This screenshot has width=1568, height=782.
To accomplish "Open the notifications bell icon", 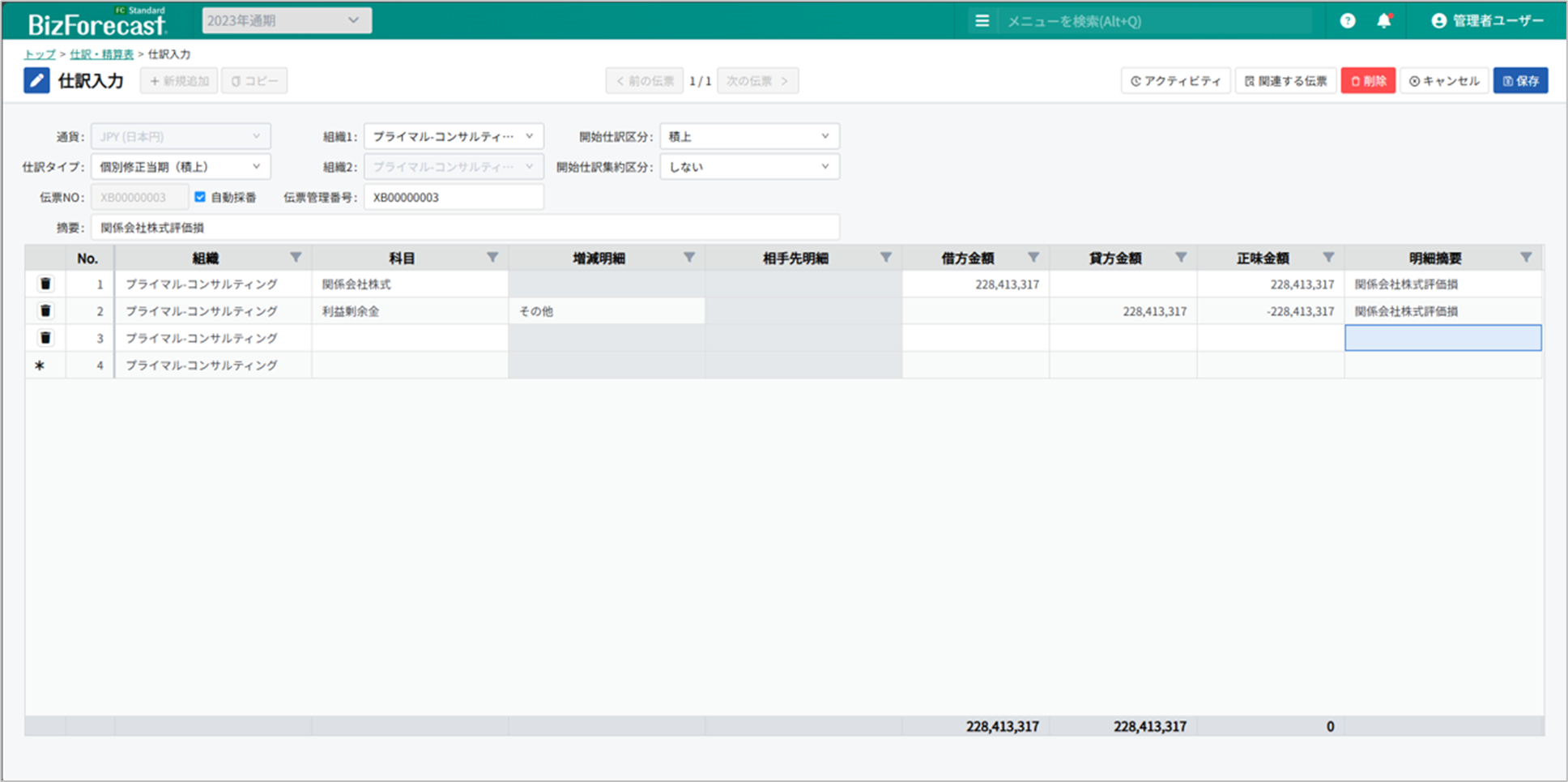I will (x=1384, y=21).
